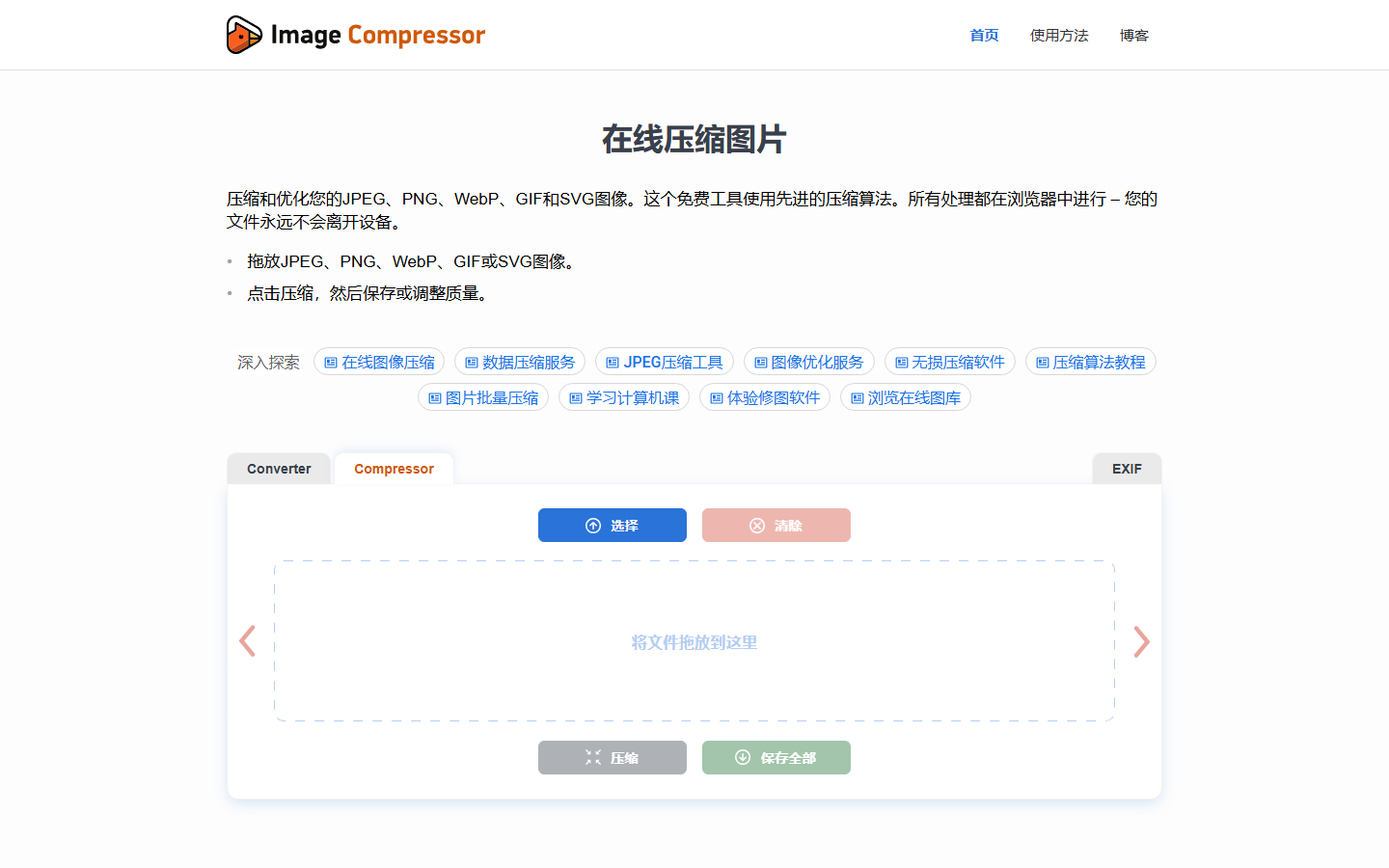
Task: Click the icon beside 压缩算法教程 link
Action: [x=1043, y=363]
